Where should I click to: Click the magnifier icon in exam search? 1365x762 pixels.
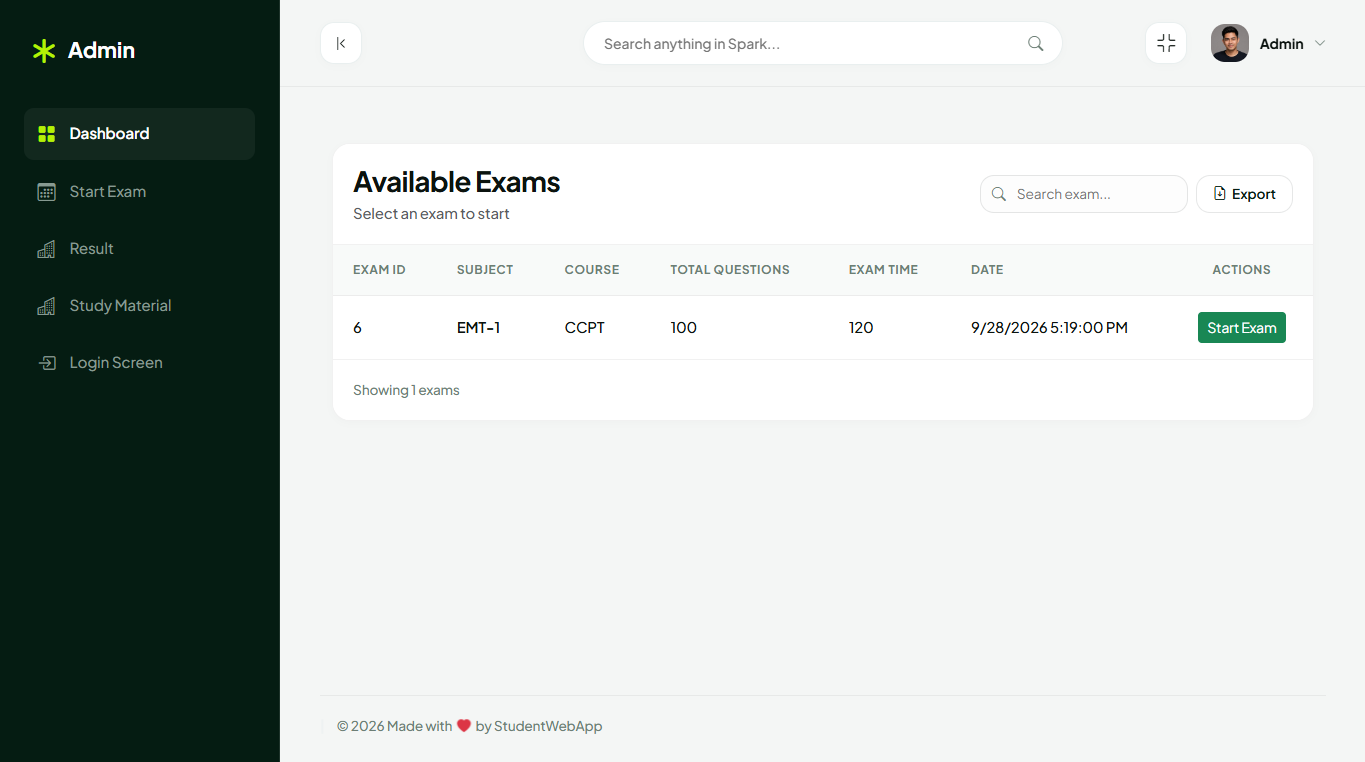998,194
